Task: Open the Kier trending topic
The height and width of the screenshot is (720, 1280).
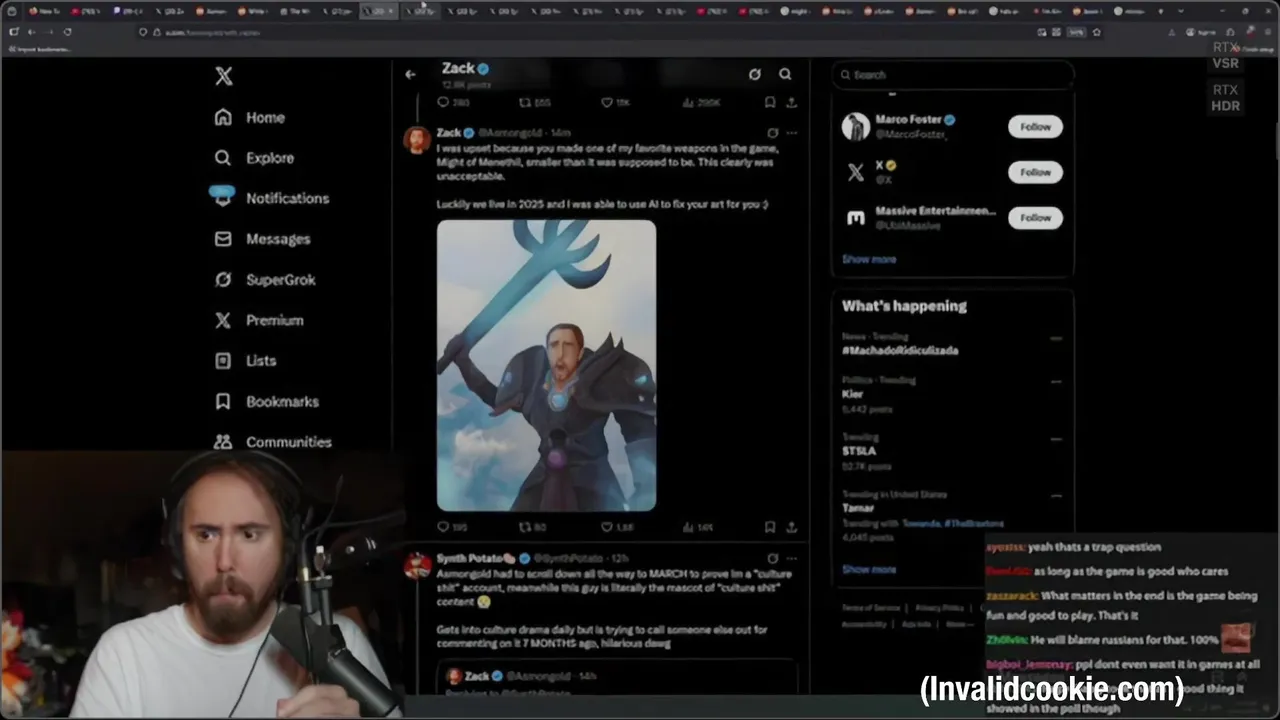Action: [852, 394]
